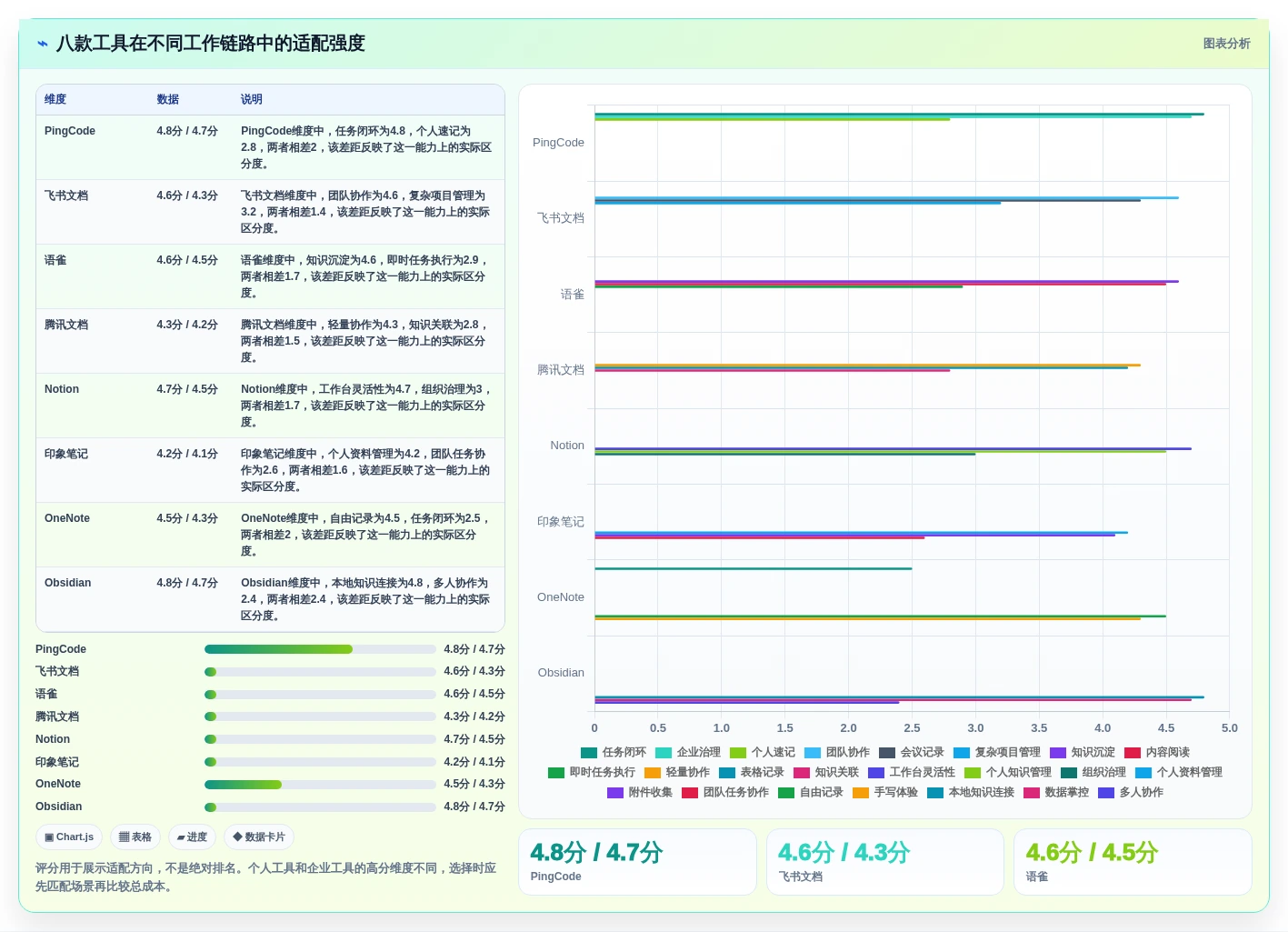Toggle 会议记录 legend entry
Screen dimensions: 1288x932
(x=912, y=753)
